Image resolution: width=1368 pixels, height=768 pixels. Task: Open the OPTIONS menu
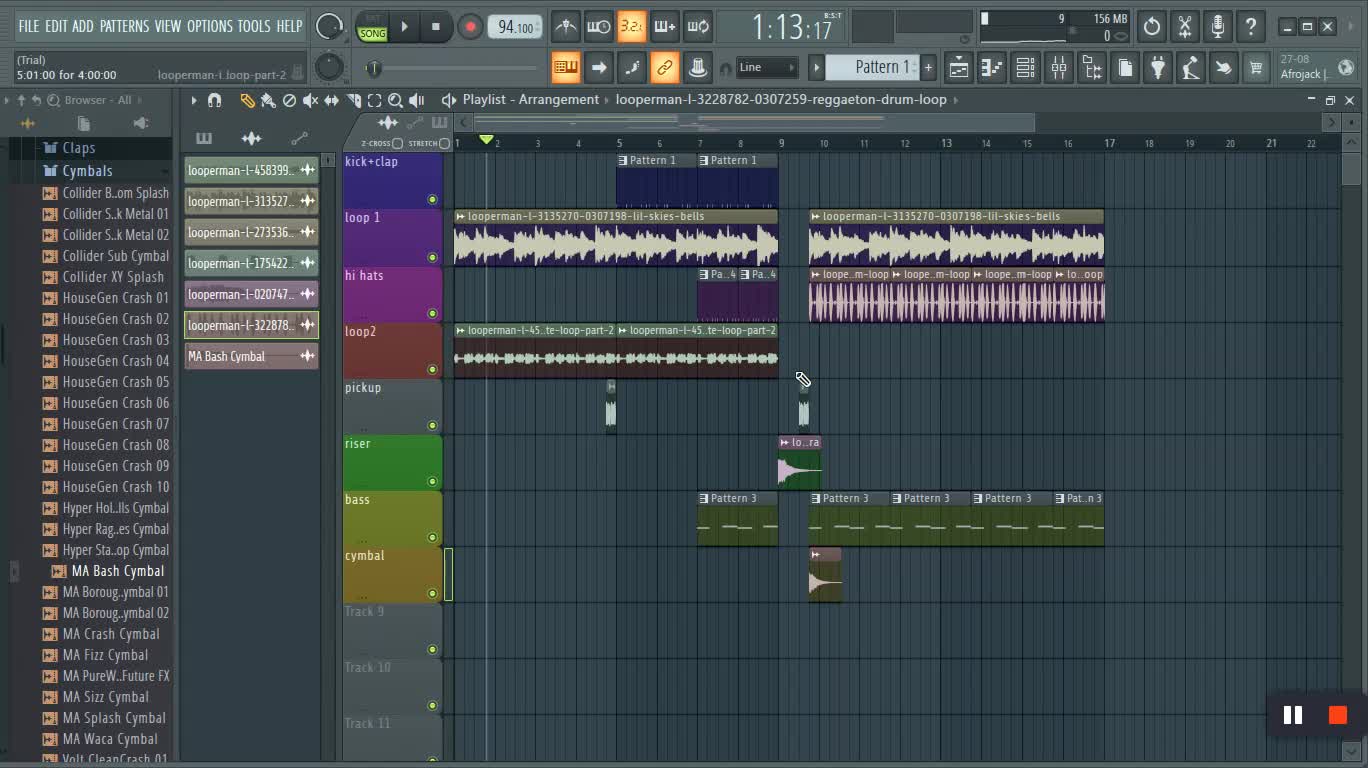(x=210, y=26)
